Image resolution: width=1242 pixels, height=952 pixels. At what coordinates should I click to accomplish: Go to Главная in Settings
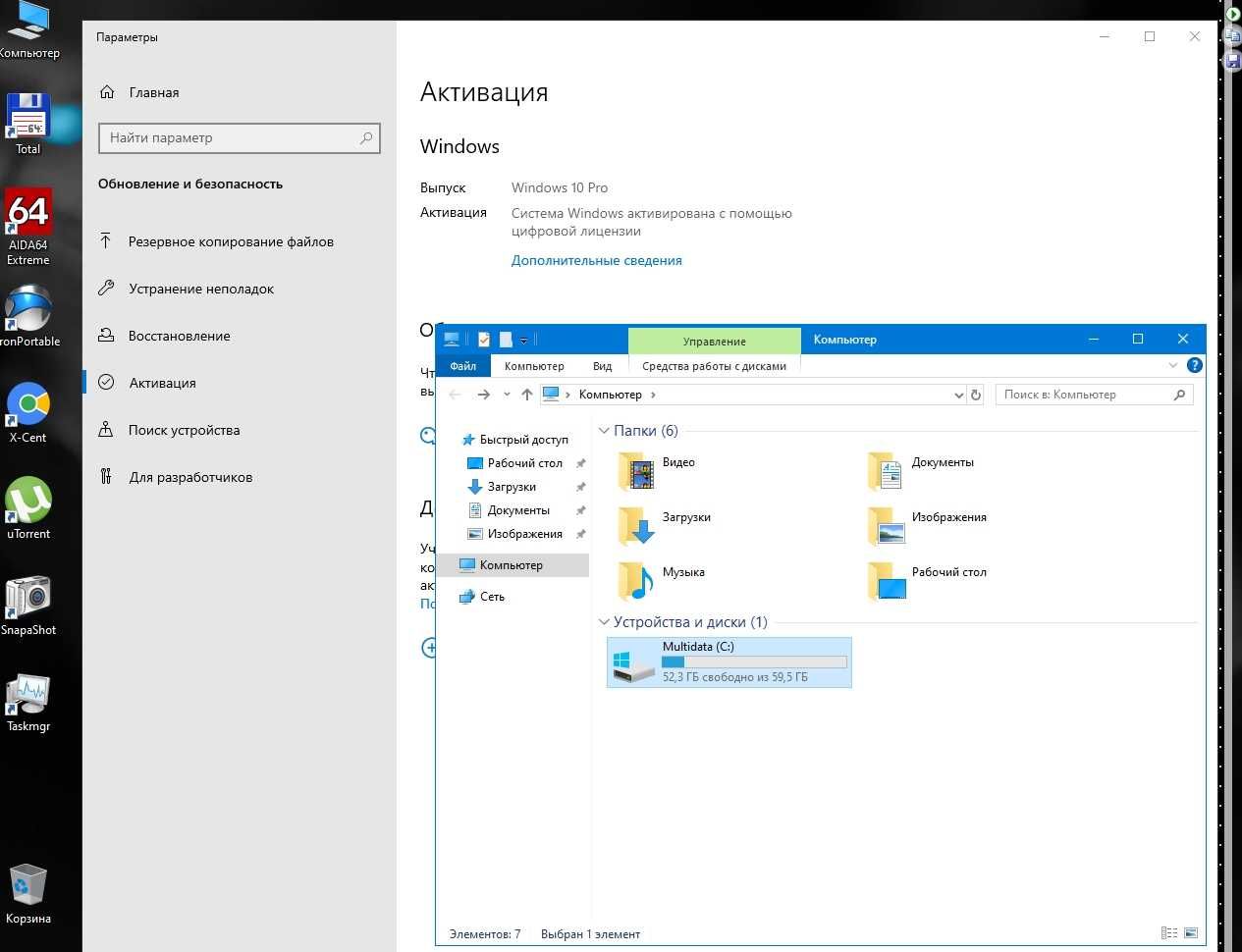click(x=154, y=92)
